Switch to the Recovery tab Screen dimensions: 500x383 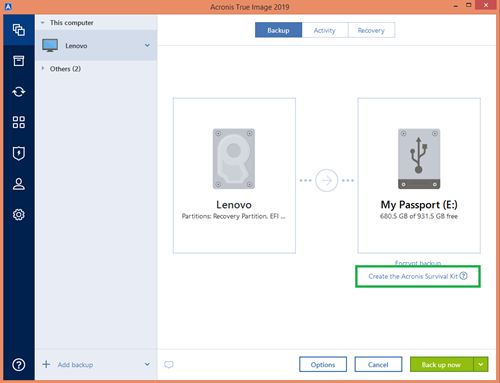pos(371,30)
